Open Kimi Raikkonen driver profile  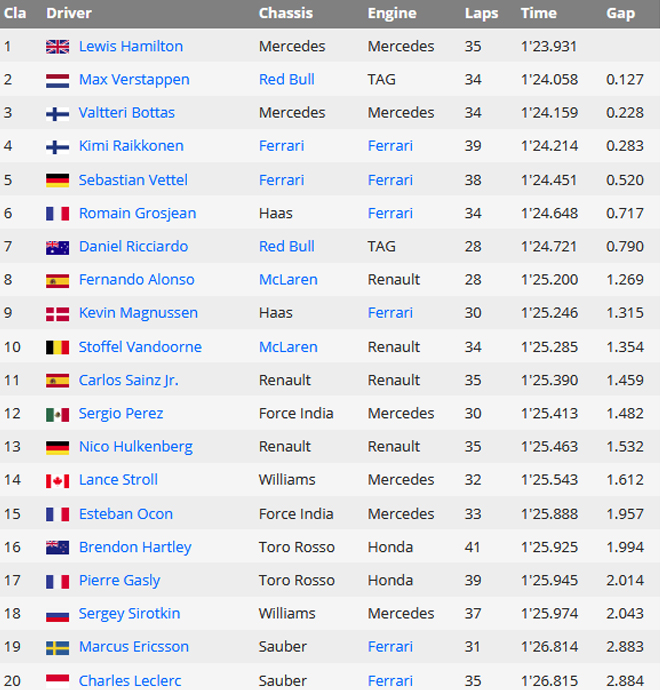pyautogui.click(x=130, y=146)
